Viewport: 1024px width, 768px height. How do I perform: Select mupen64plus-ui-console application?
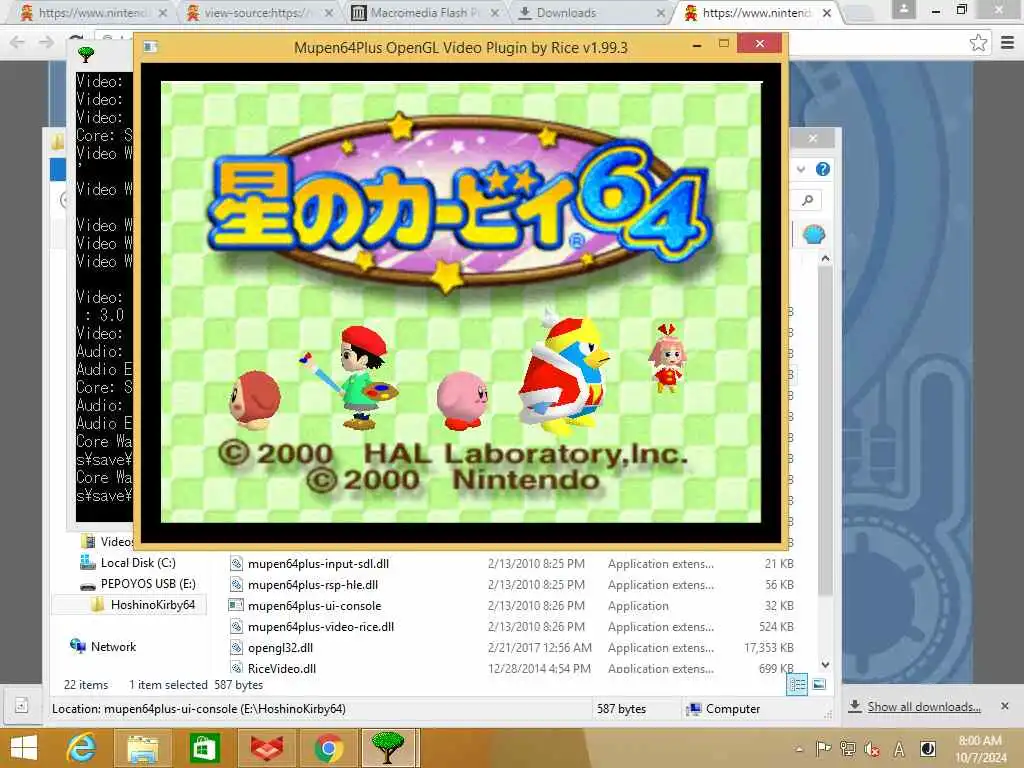314,605
